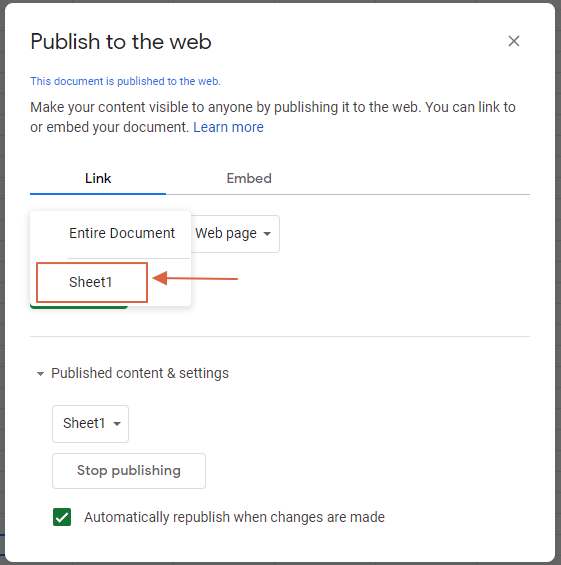Choose Entire Document from the open list
Screen dimensions: 561x565
[x=121, y=233]
